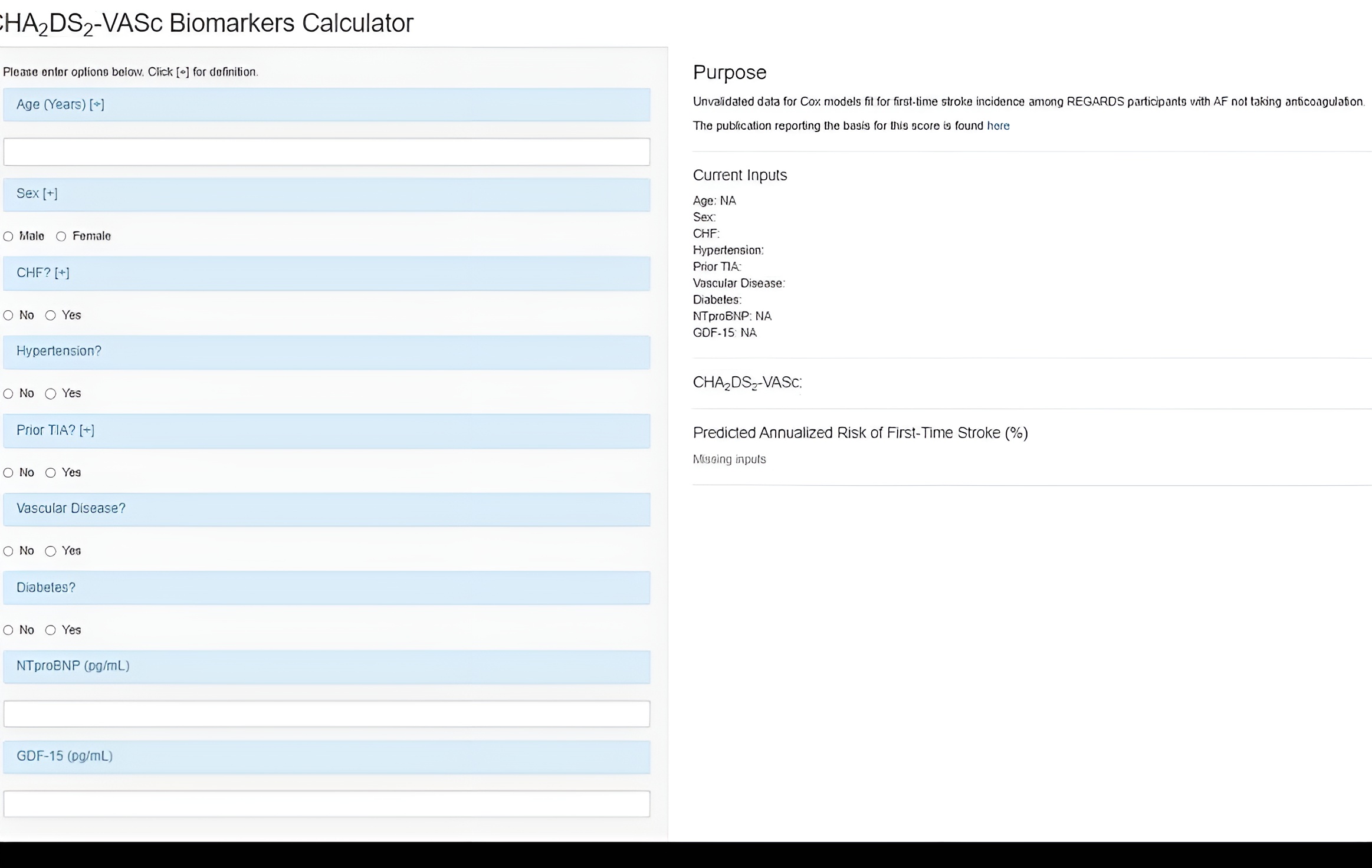1372x868 pixels.
Task: Click the 'Age: NA' text
Action: point(714,201)
